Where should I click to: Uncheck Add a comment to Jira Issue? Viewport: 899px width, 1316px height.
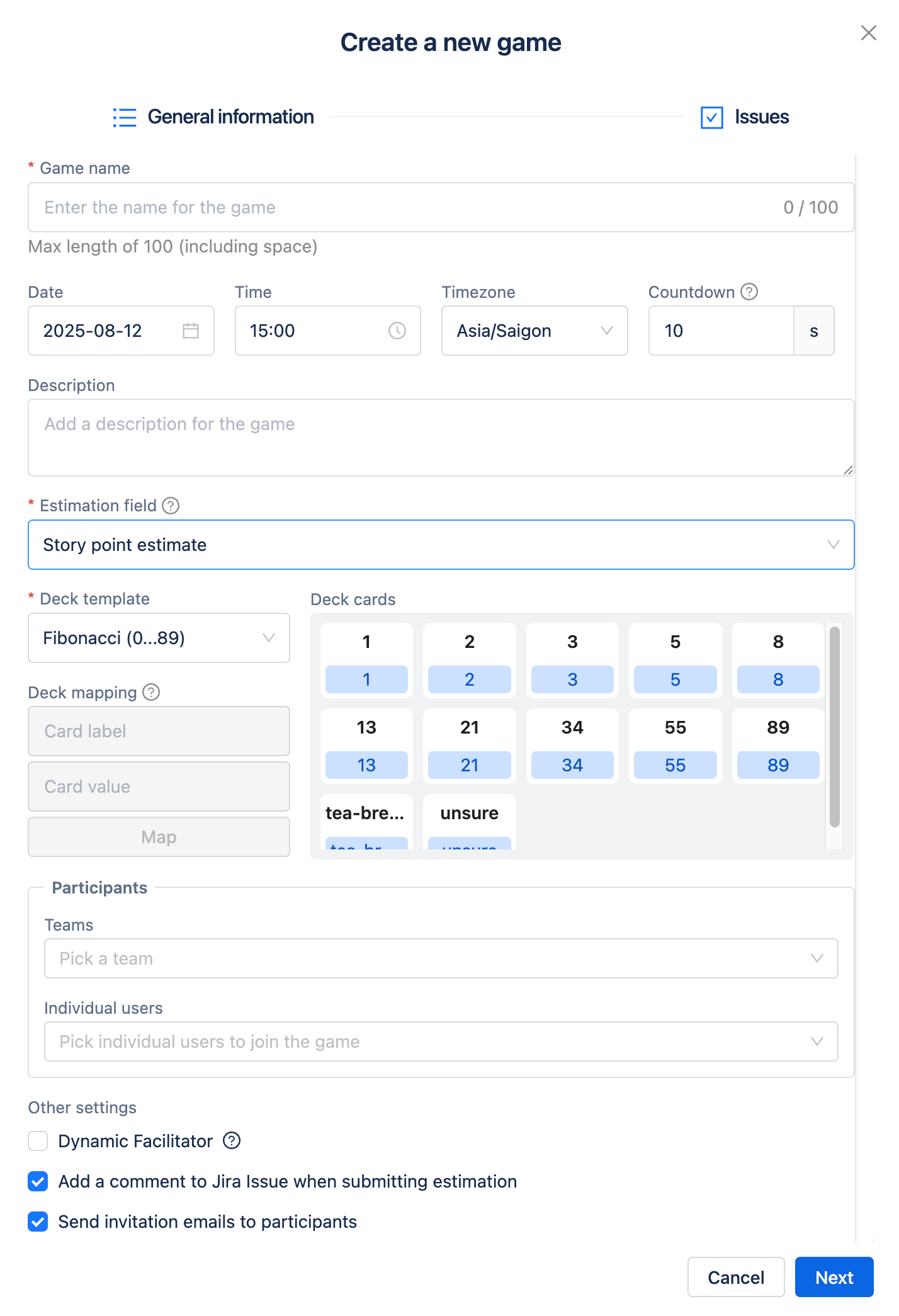click(x=38, y=1181)
